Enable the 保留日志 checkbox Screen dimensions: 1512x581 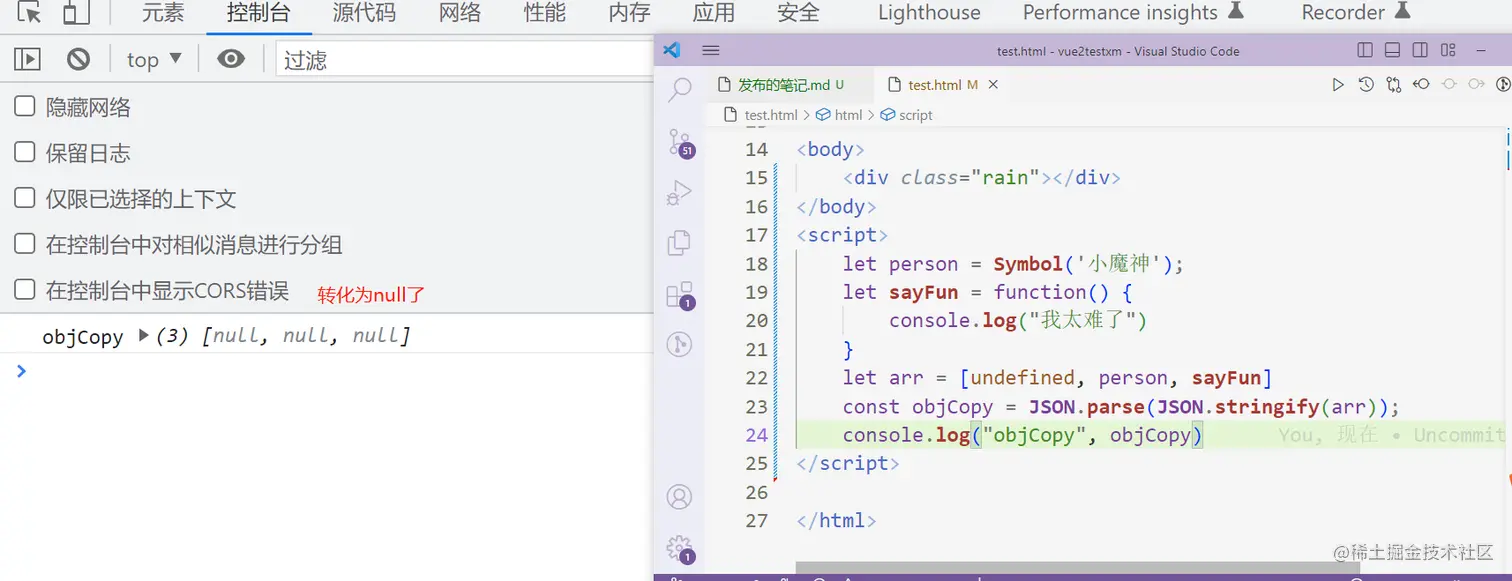click(x=24, y=153)
